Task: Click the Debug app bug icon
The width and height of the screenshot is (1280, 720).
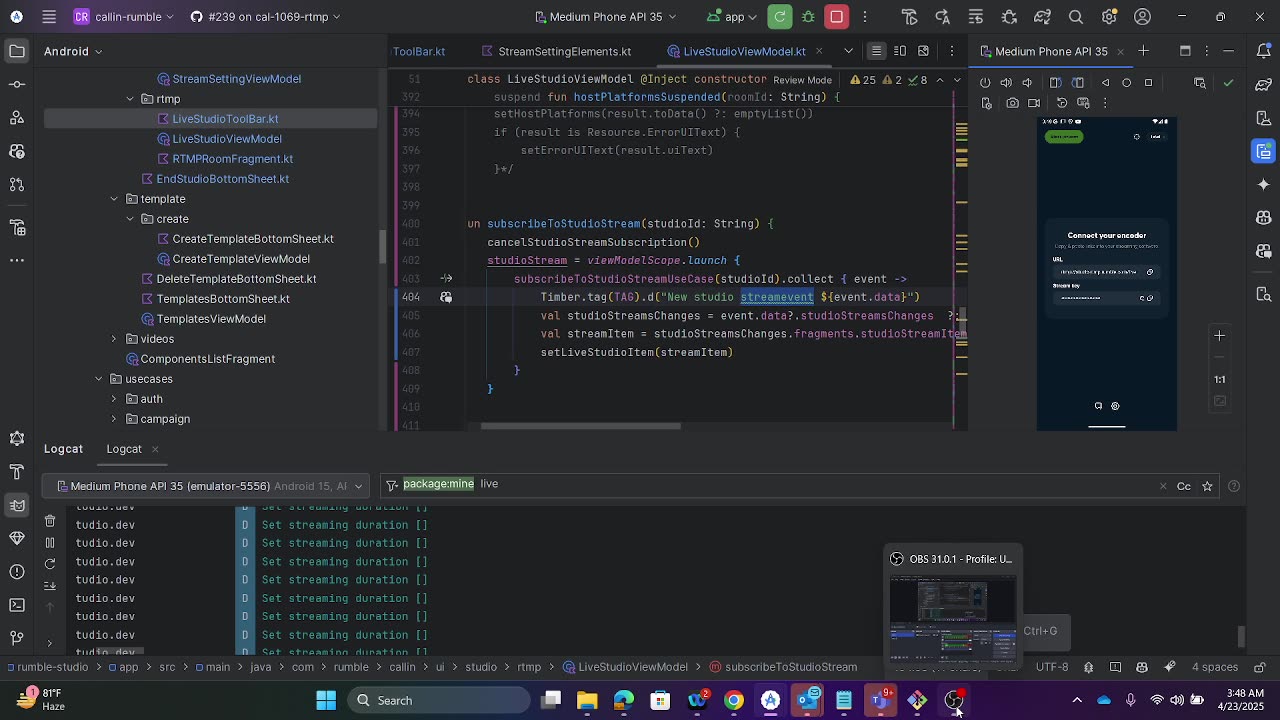Action: click(808, 17)
